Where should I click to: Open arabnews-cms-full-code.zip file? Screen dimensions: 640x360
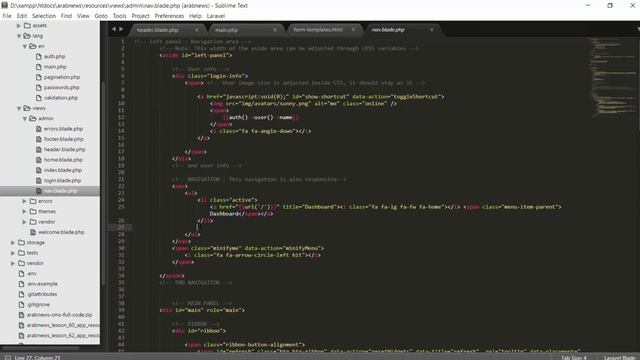[59, 315]
